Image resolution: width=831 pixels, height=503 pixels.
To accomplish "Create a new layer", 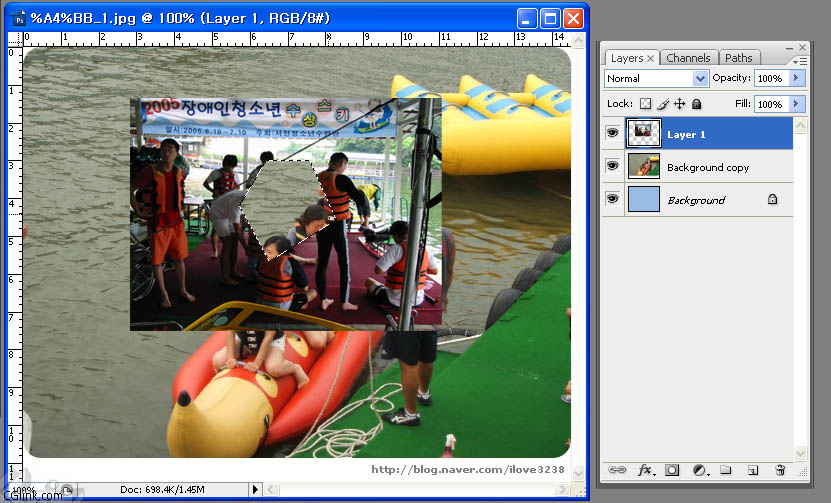I will tap(753, 470).
